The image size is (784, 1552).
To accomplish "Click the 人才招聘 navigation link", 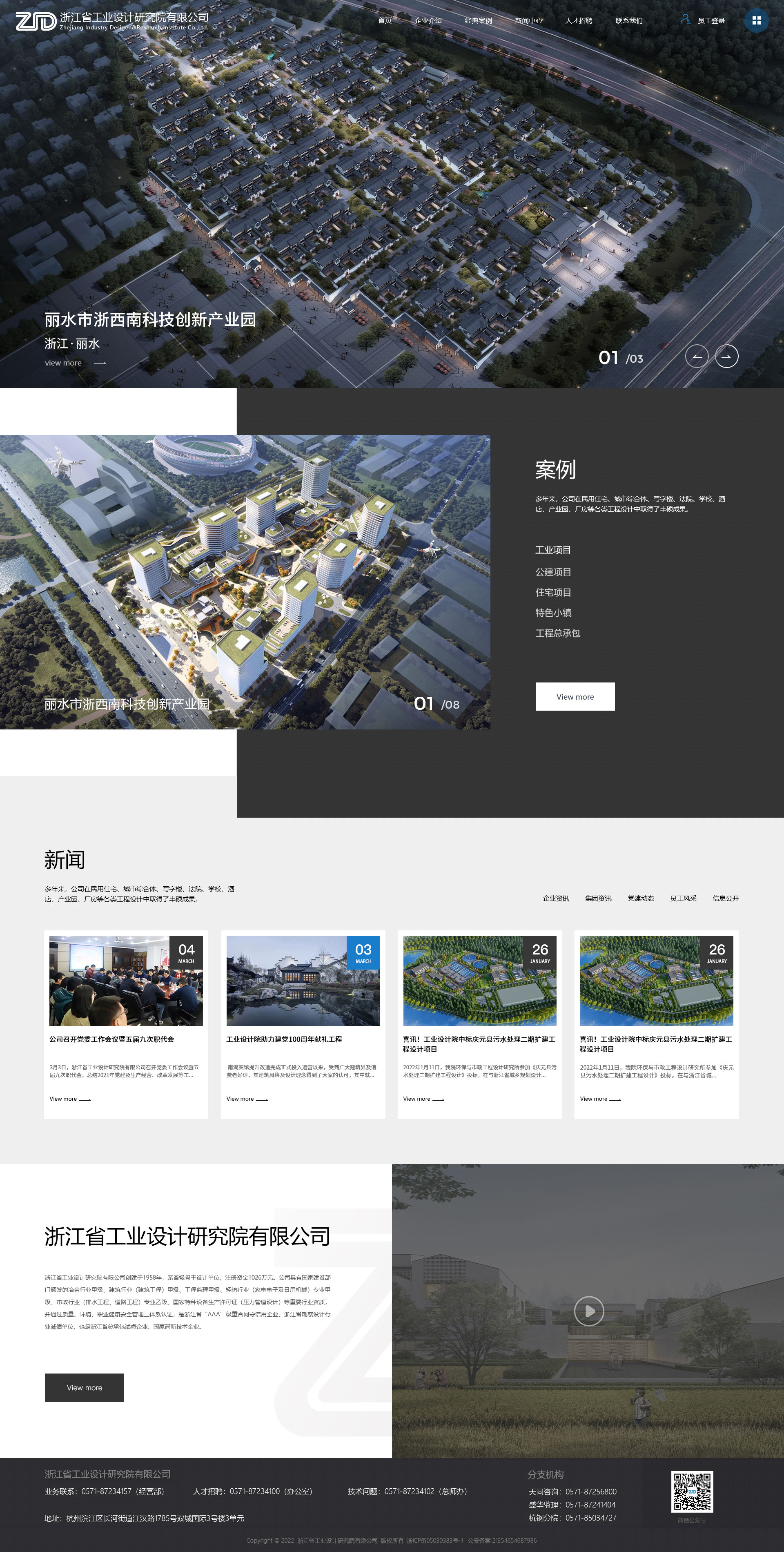I will coord(578,20).
